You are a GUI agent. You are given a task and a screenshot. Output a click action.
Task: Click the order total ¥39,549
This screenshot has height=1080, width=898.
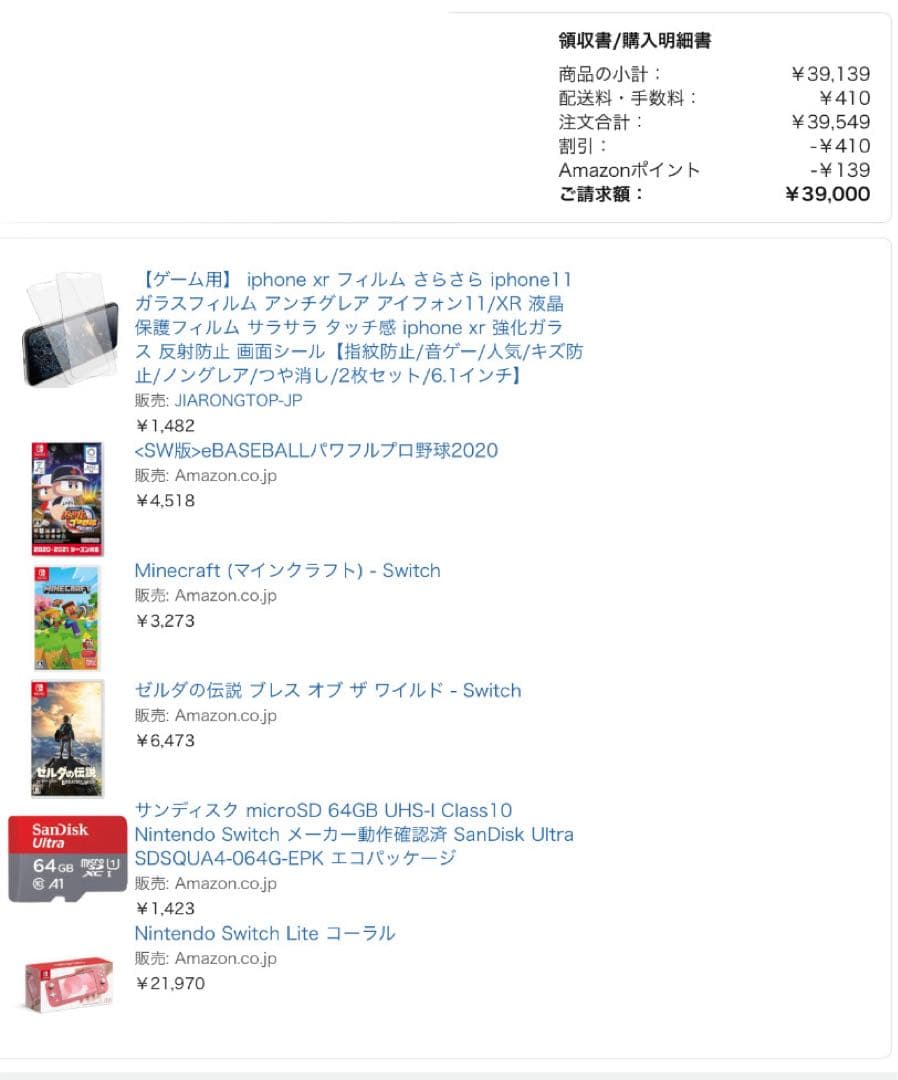(x=831, y=122)
